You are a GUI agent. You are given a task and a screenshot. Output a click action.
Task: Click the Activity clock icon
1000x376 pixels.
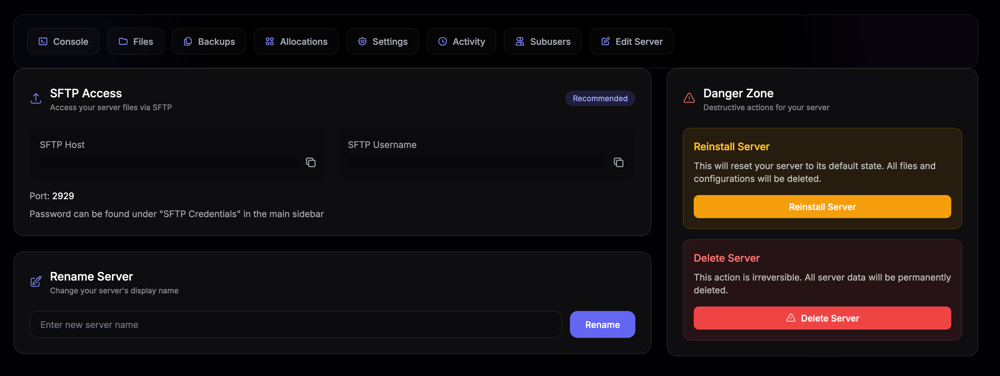point(443,41)
